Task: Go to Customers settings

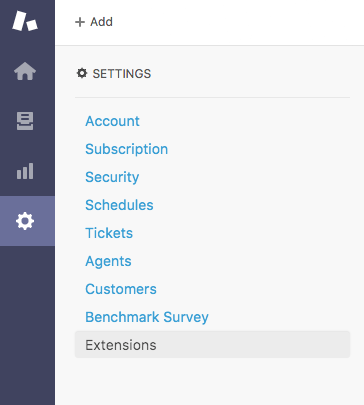Action: pos(121,289)
